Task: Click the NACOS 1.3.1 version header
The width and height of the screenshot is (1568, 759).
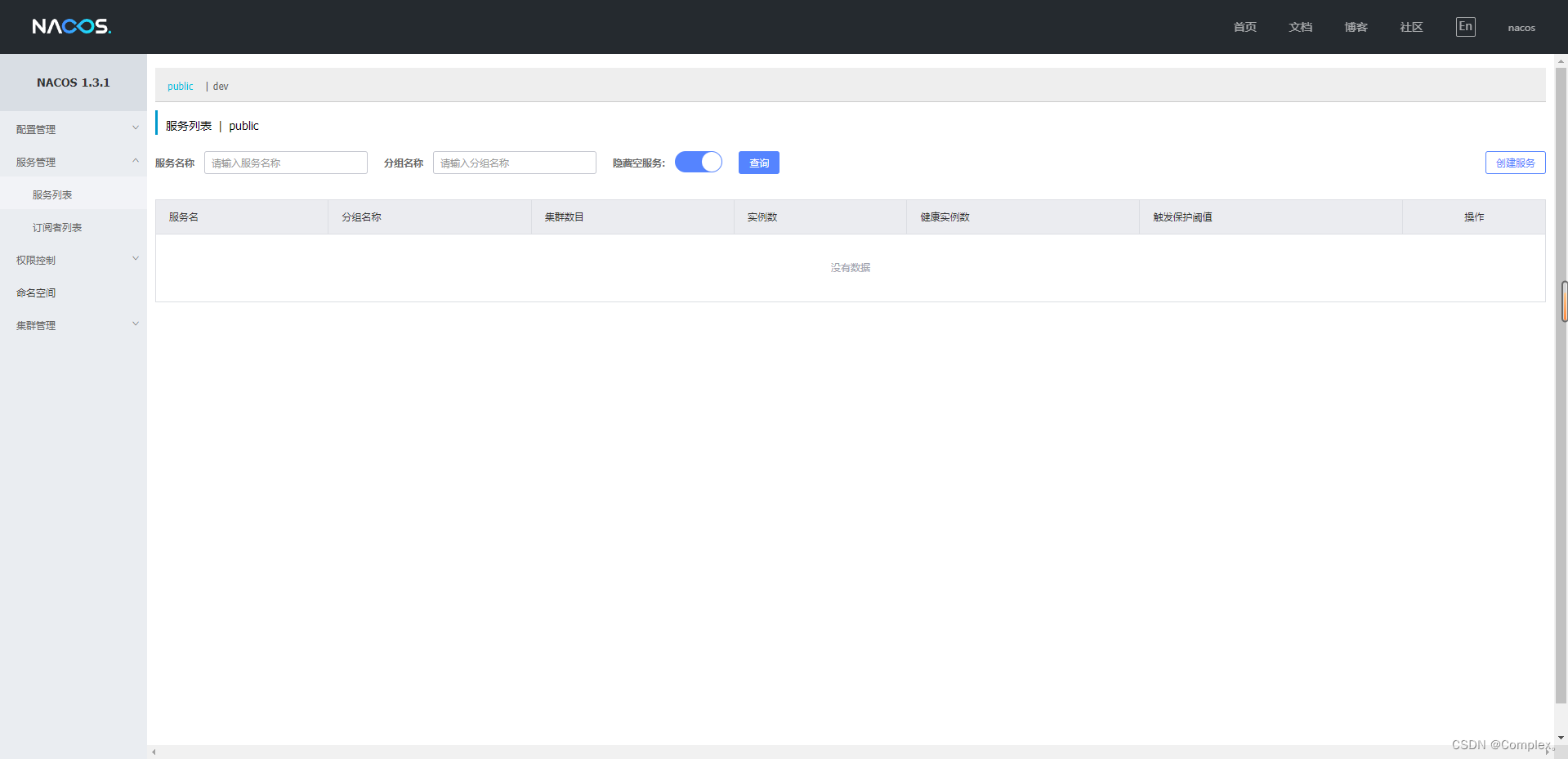Action: click(x=73, y=82)
